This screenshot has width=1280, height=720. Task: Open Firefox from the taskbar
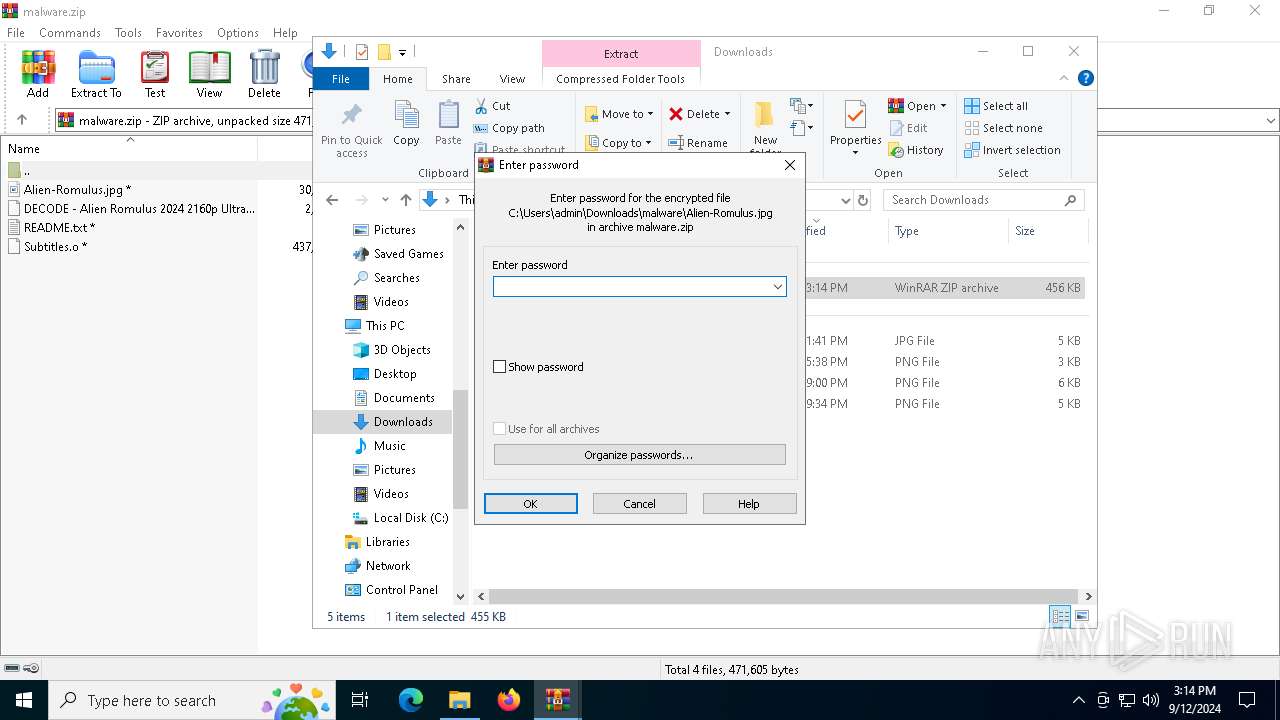509,700
